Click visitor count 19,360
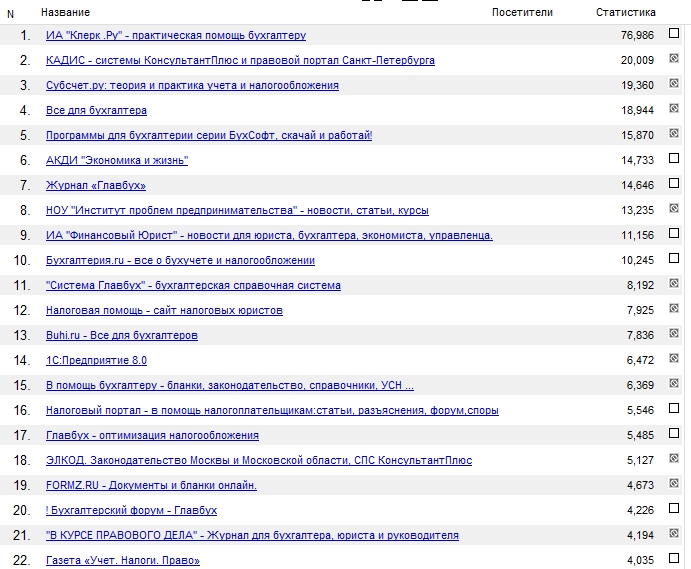The width and height of the screenshot is (691, 569). [637, 86]
